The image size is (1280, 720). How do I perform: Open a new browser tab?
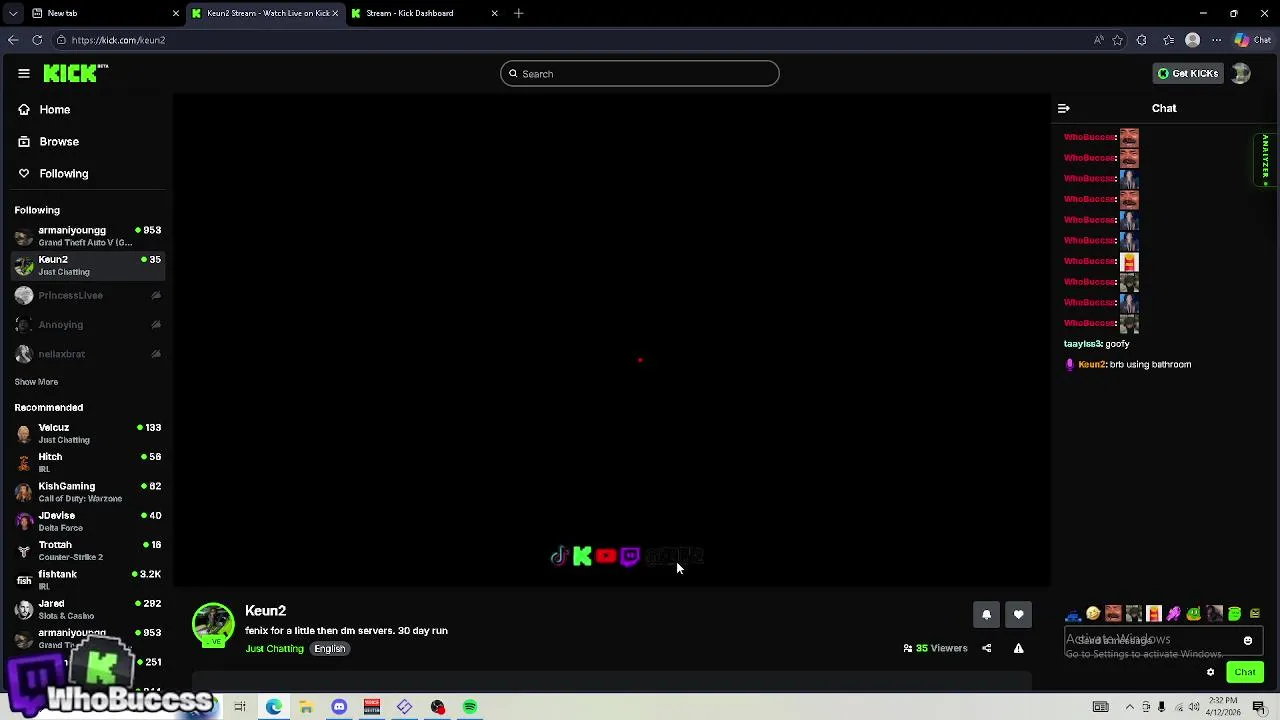tap(518, 13)
